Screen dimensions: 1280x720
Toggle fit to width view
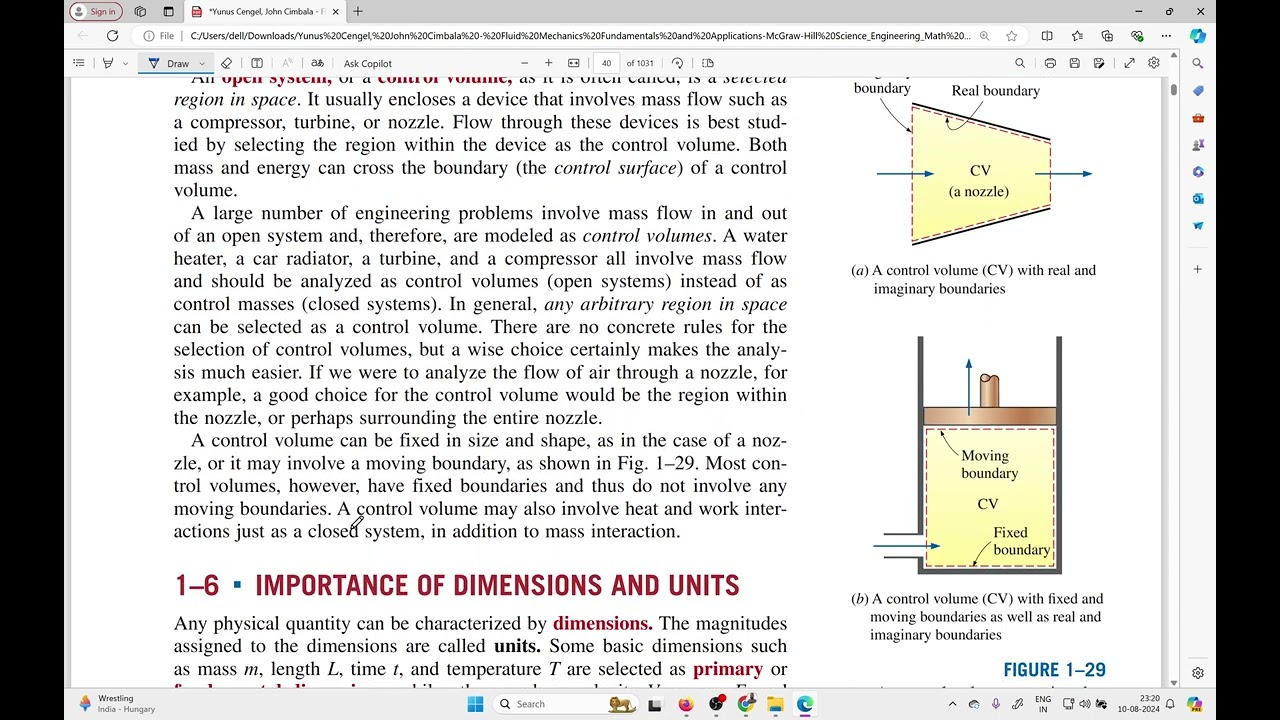tap(574, 63)
